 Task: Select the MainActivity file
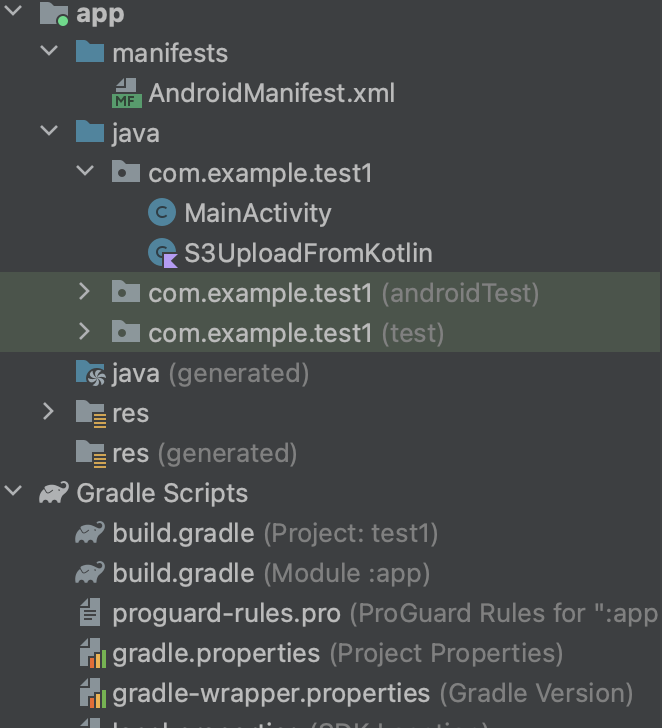tap(257, 213)
